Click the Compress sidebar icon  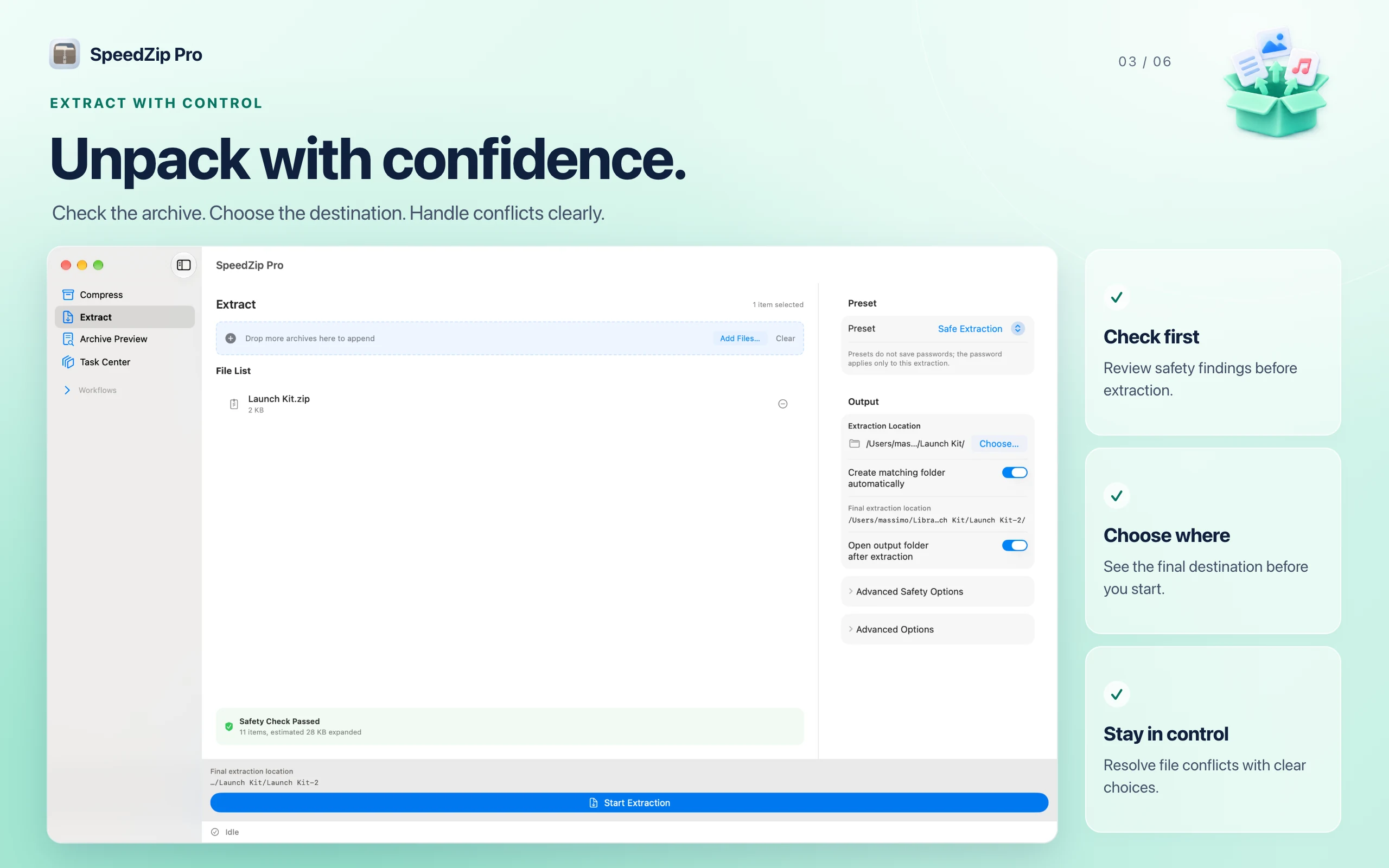coord(68,295)
